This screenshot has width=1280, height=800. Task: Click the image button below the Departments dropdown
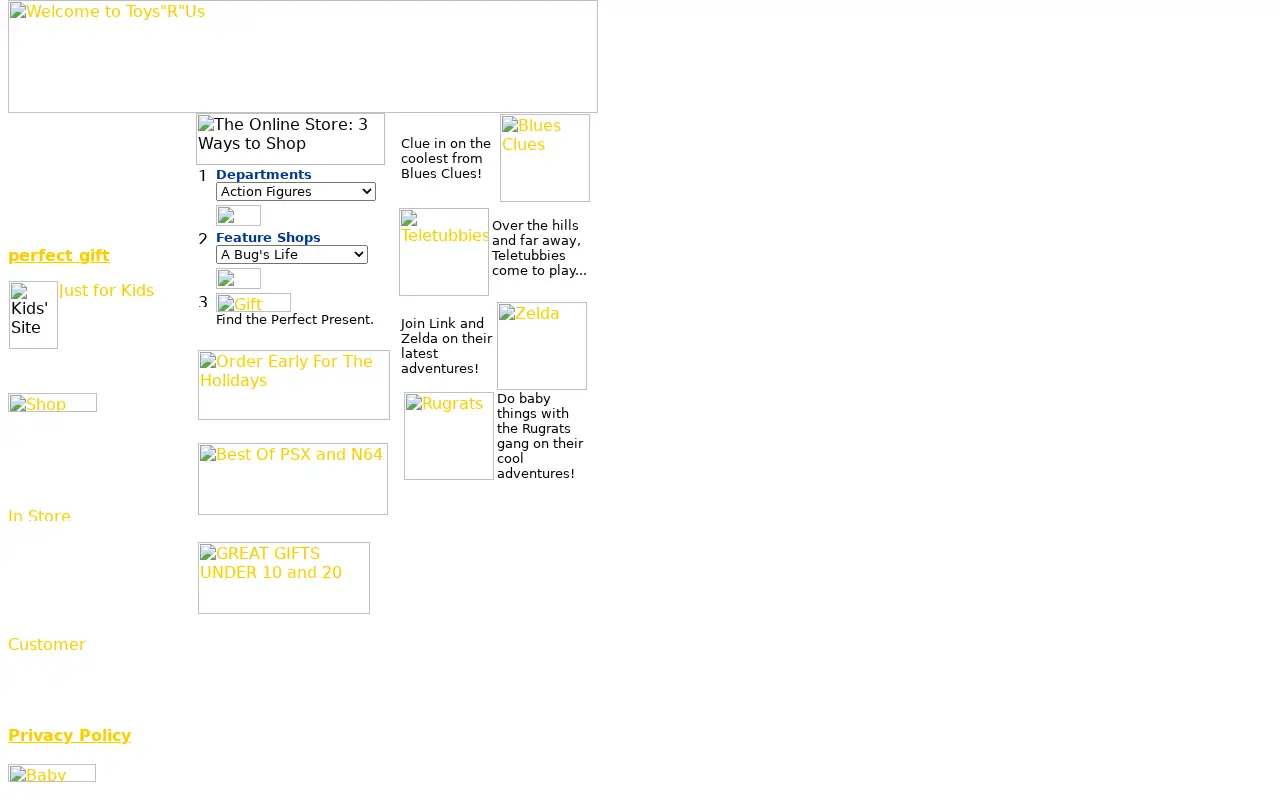238,215
